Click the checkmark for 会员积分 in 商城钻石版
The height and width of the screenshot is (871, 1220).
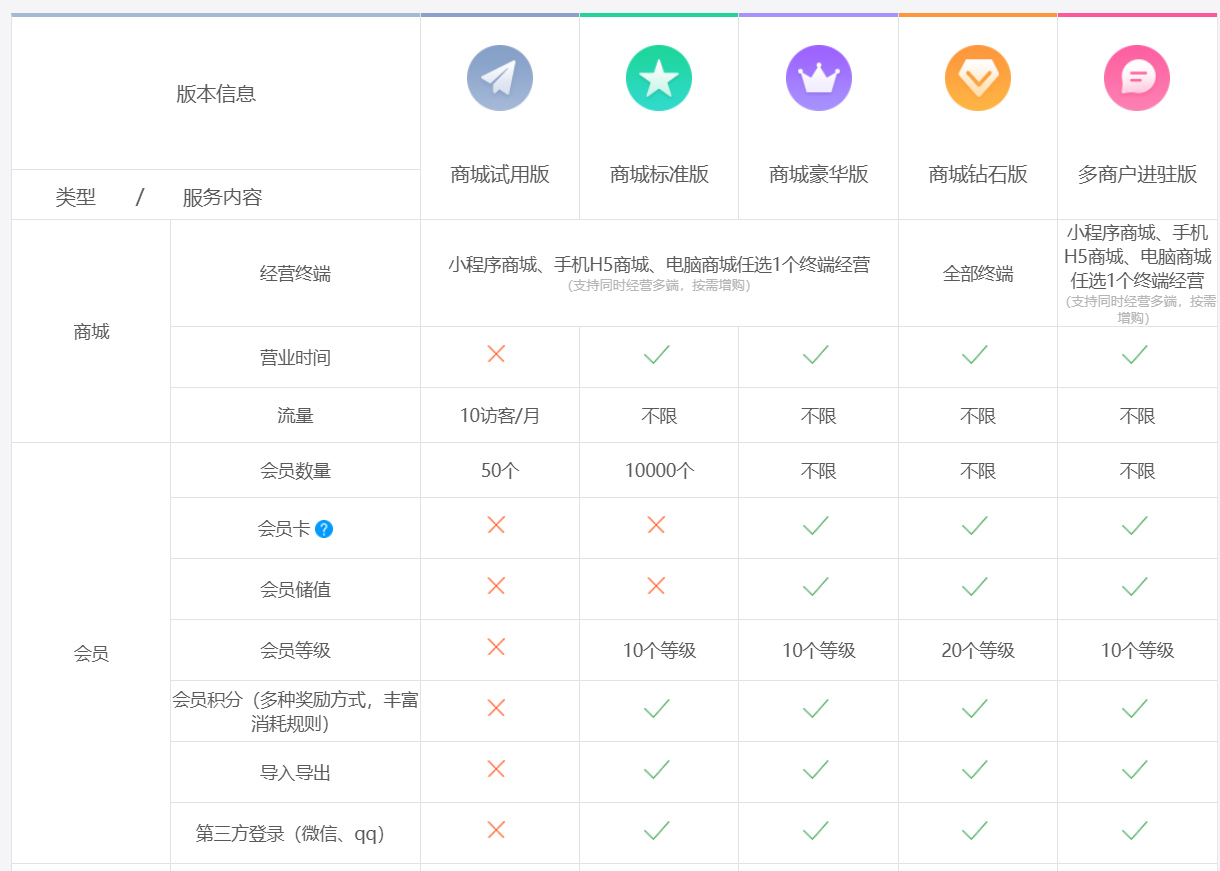975,708
